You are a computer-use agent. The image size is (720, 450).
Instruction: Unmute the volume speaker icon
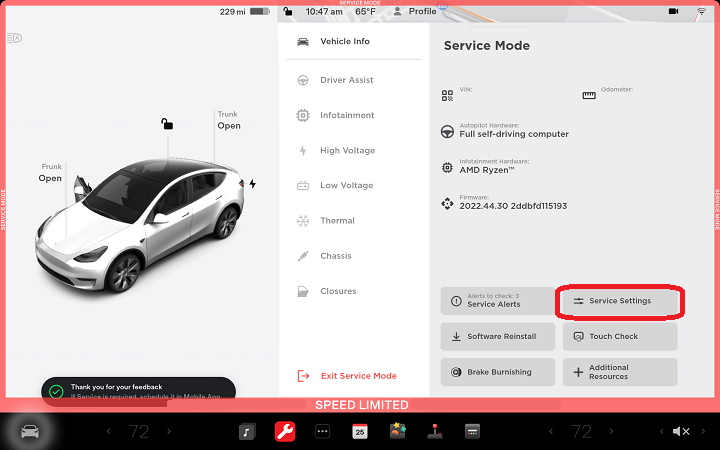click(681, 432)
